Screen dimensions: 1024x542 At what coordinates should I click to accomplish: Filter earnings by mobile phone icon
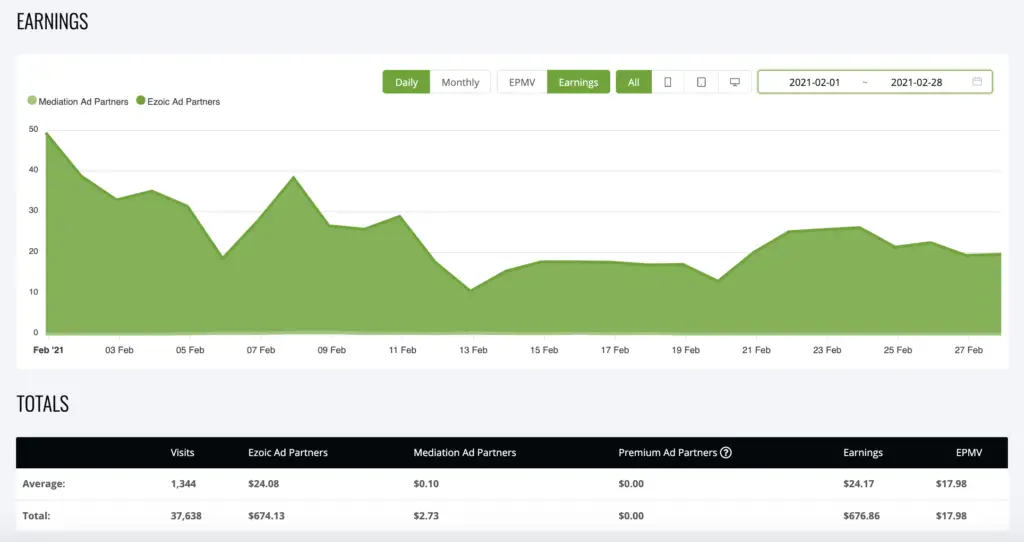667,82
